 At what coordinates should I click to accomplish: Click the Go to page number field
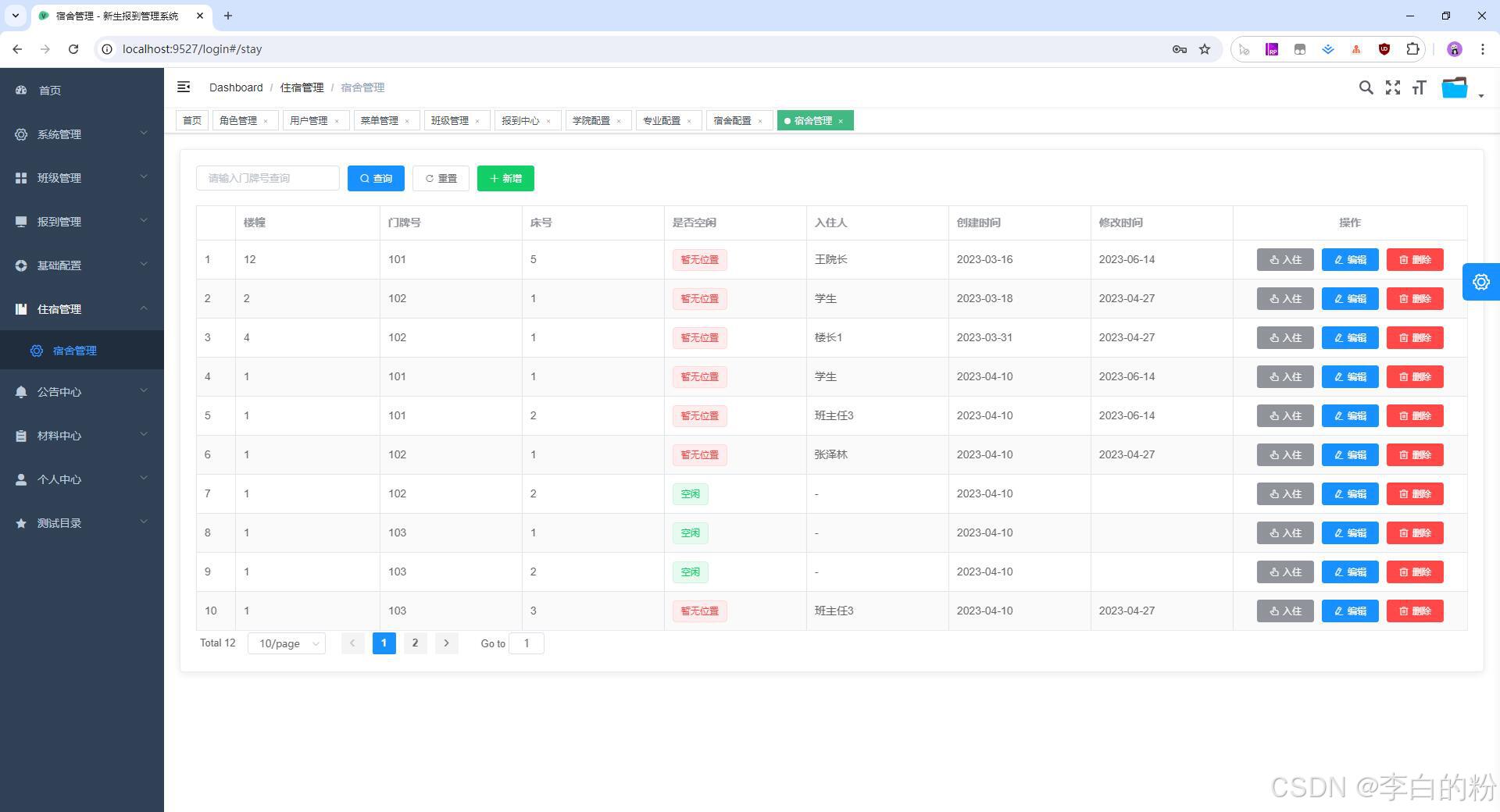[x=527, y=643]
